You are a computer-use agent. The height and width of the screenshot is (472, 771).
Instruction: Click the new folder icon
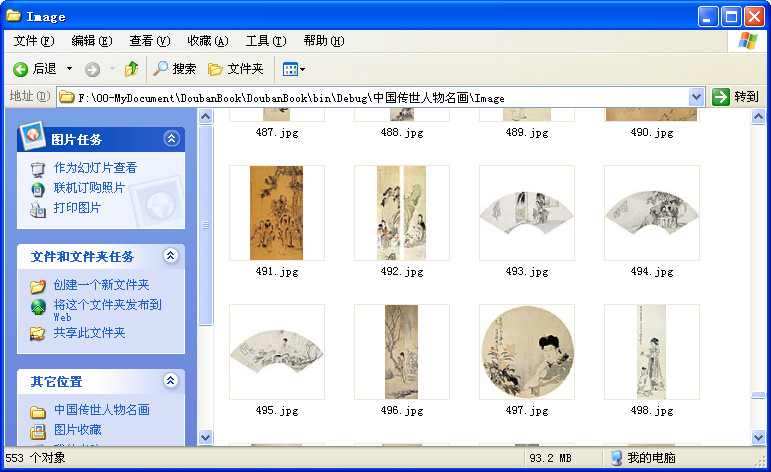click(x=38, y=286)
